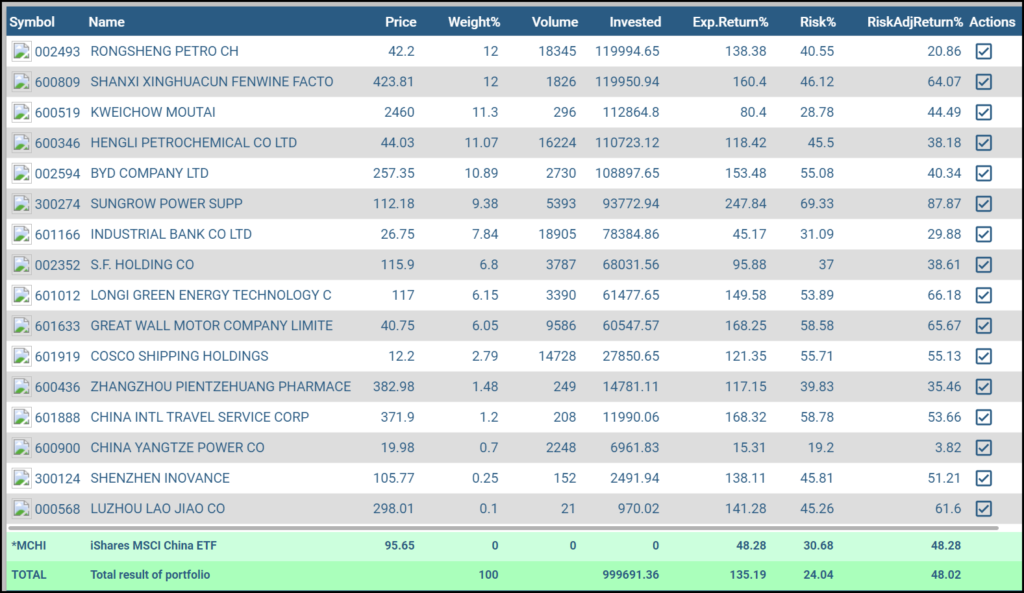Open the SUNGROW POWER SUPP stock name
1024x593 pixels.
pyautogui.click(x=167, y=204)
